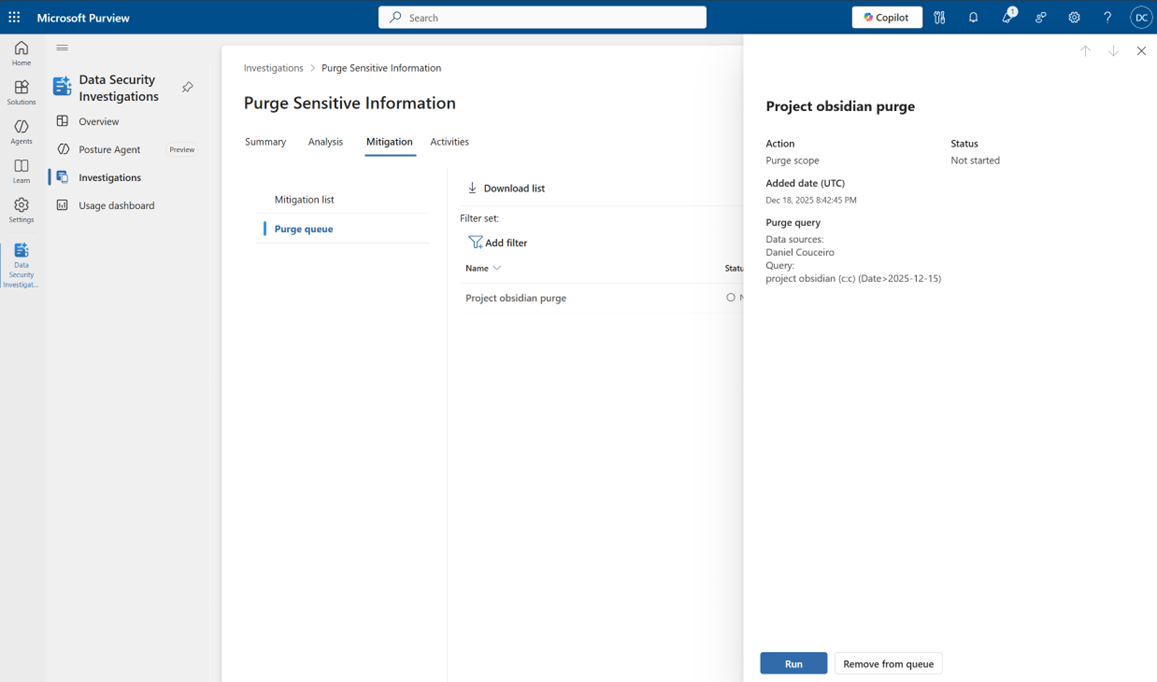Open the what's new icon with badge
This screenshot has width=1157, height=682.
[x=1008, y=16]
